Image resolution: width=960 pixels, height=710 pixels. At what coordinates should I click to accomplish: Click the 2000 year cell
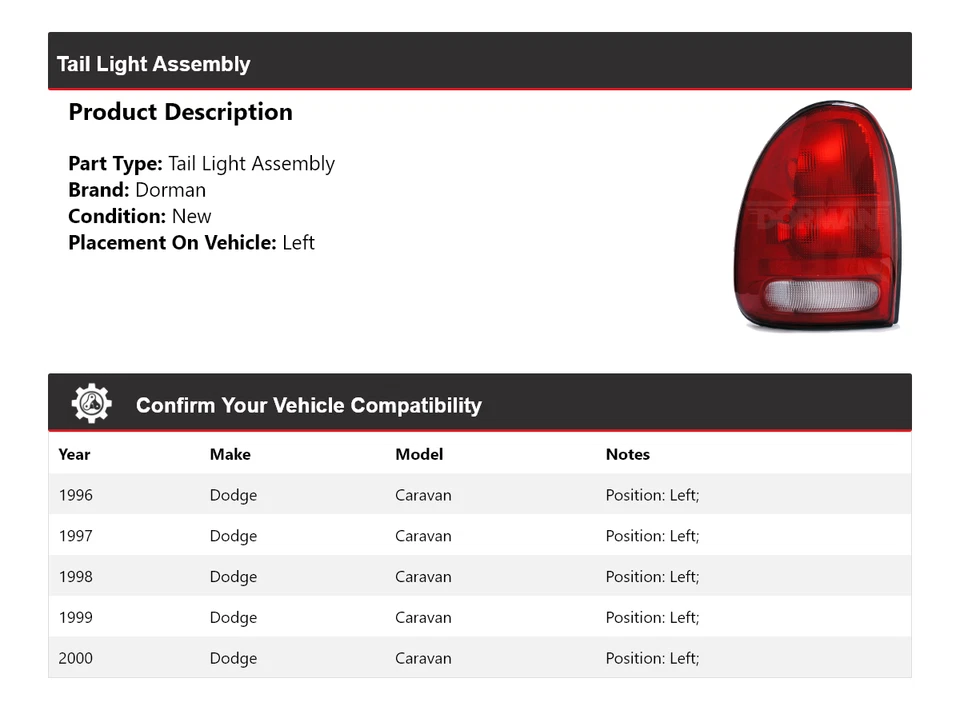(76, 659)
